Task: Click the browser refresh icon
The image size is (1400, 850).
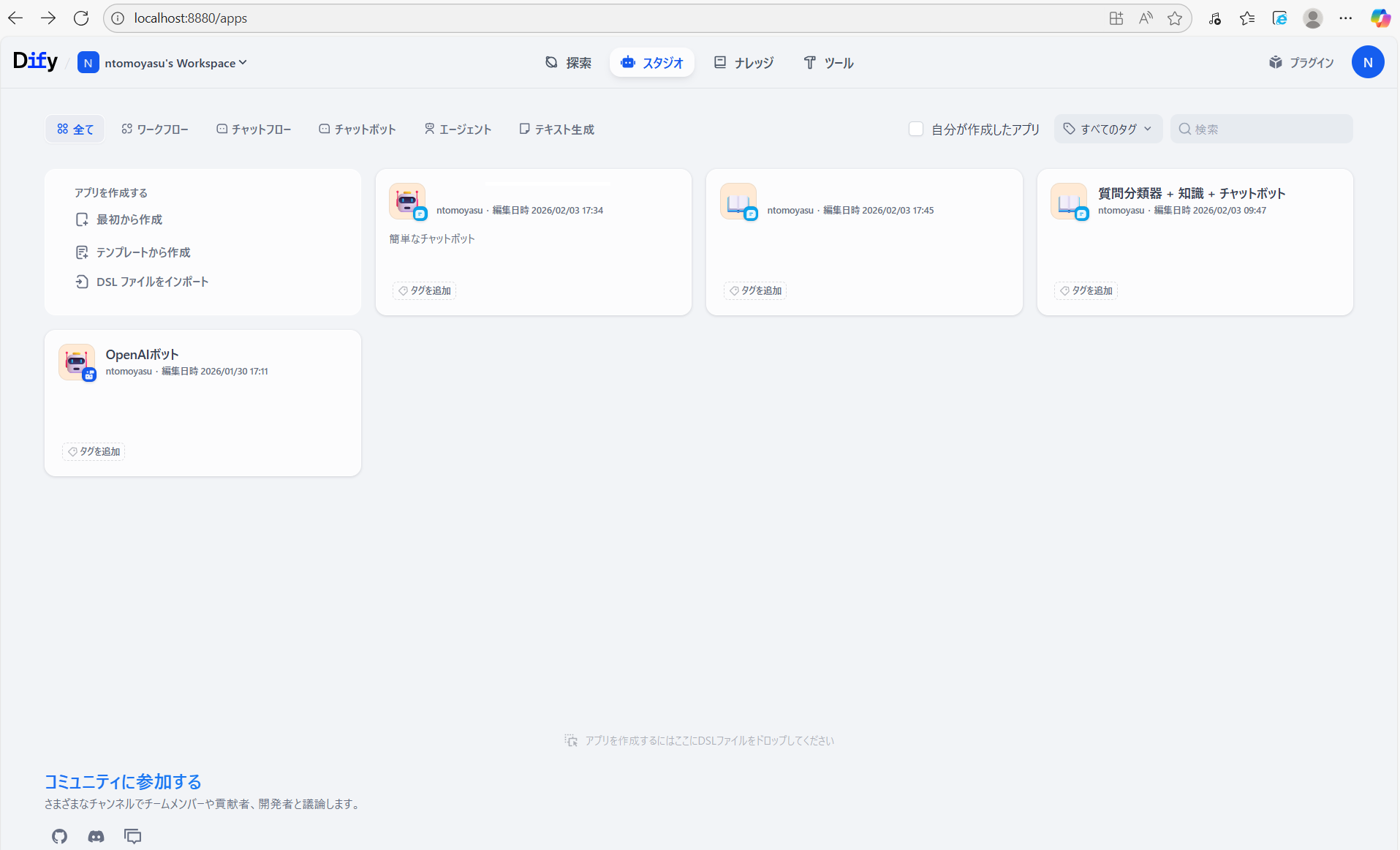Action: point(81,18)
